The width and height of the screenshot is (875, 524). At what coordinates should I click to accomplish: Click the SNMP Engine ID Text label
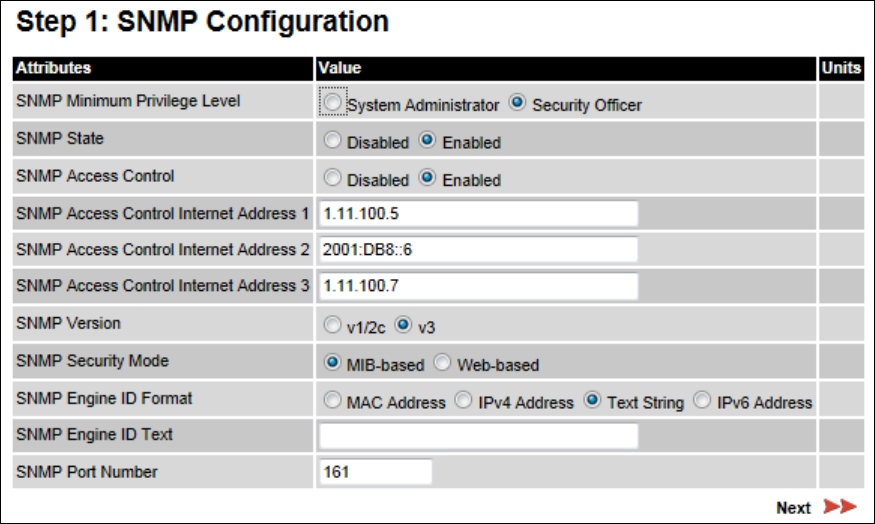point(95,434)
